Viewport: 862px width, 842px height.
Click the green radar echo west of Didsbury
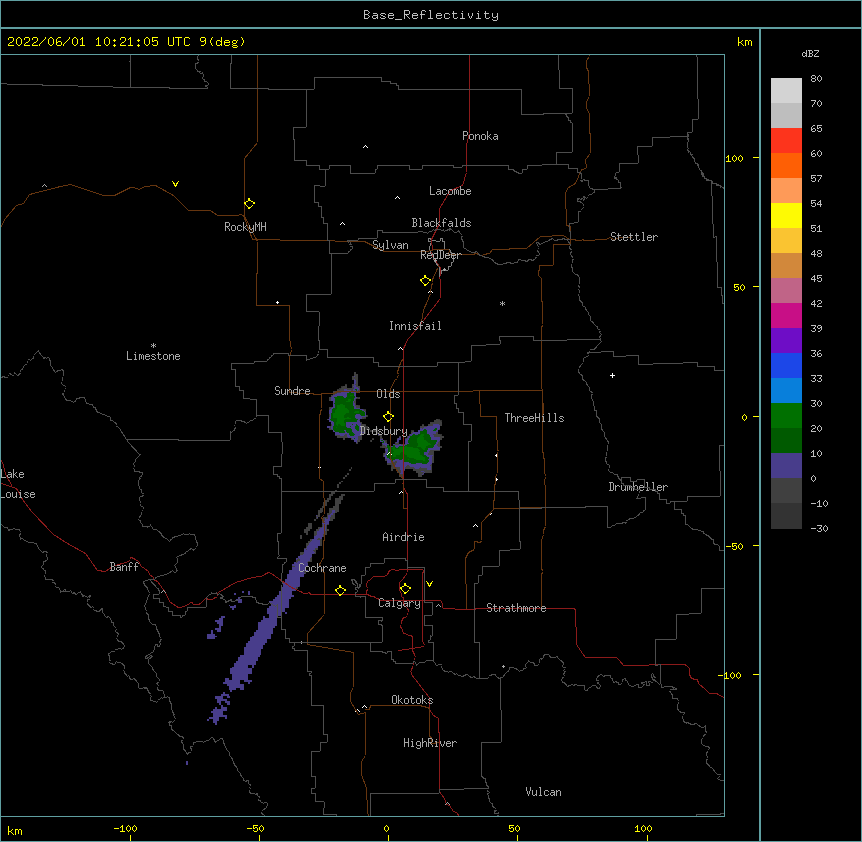coord(345,413)
